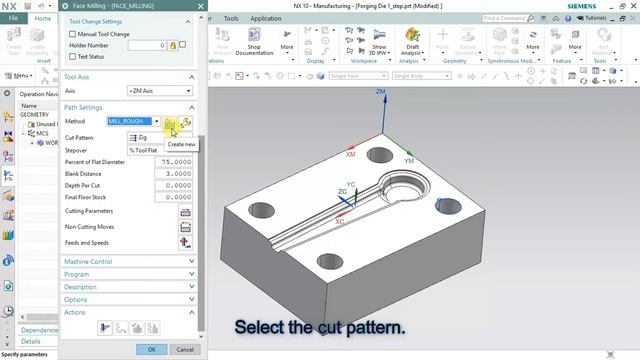Open Tutorials link
Viewport: 640px width, 360px height.
[591, 18]
